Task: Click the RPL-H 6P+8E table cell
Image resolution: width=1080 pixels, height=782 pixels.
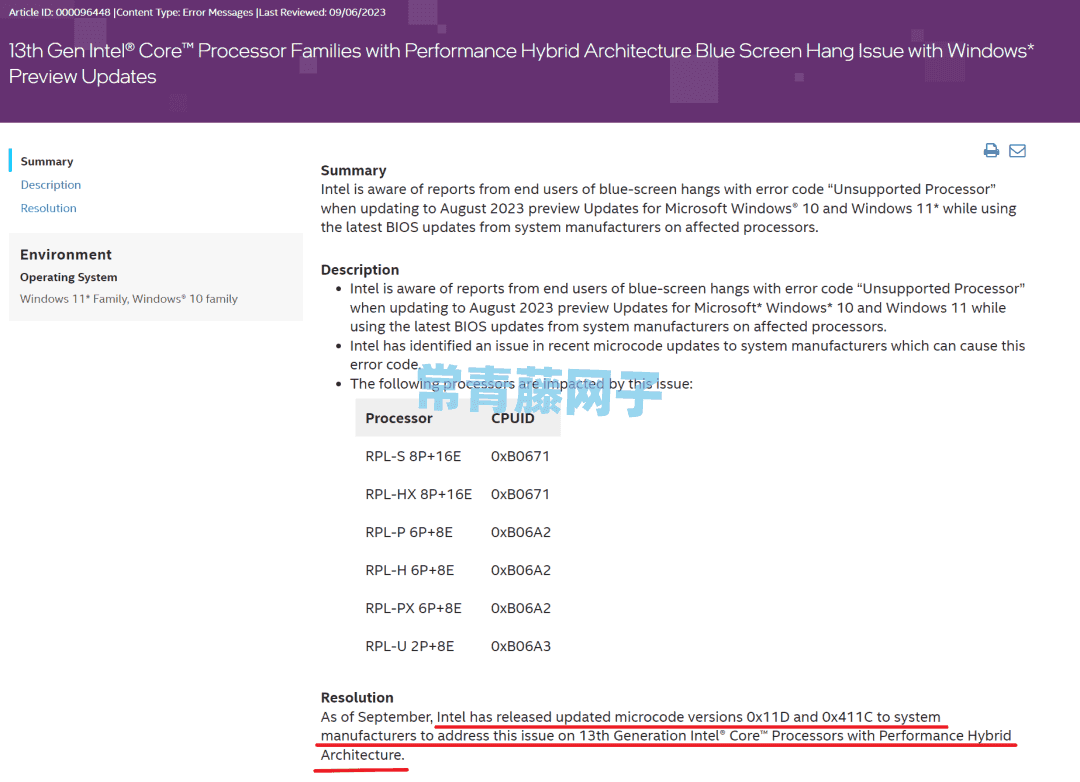Action: [410, 570]
